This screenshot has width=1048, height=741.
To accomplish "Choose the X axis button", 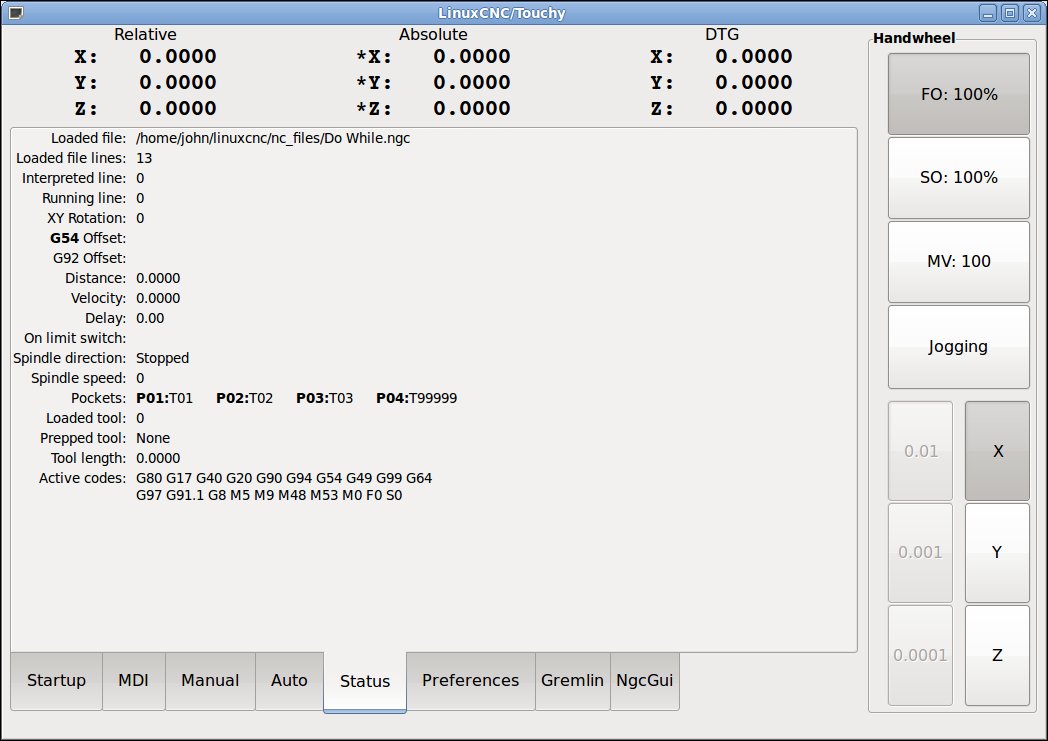I will tap(997, 451).
